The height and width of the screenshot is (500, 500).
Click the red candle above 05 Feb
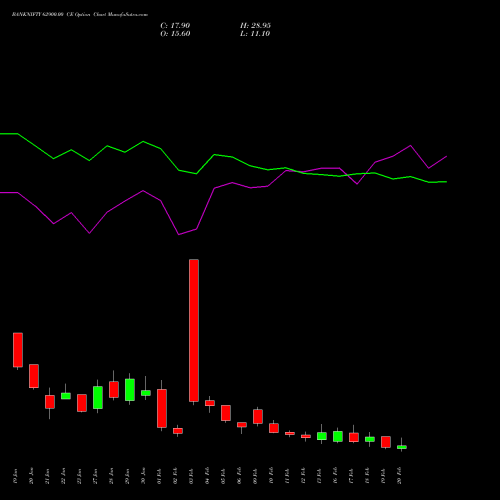[x=226, y=413]
